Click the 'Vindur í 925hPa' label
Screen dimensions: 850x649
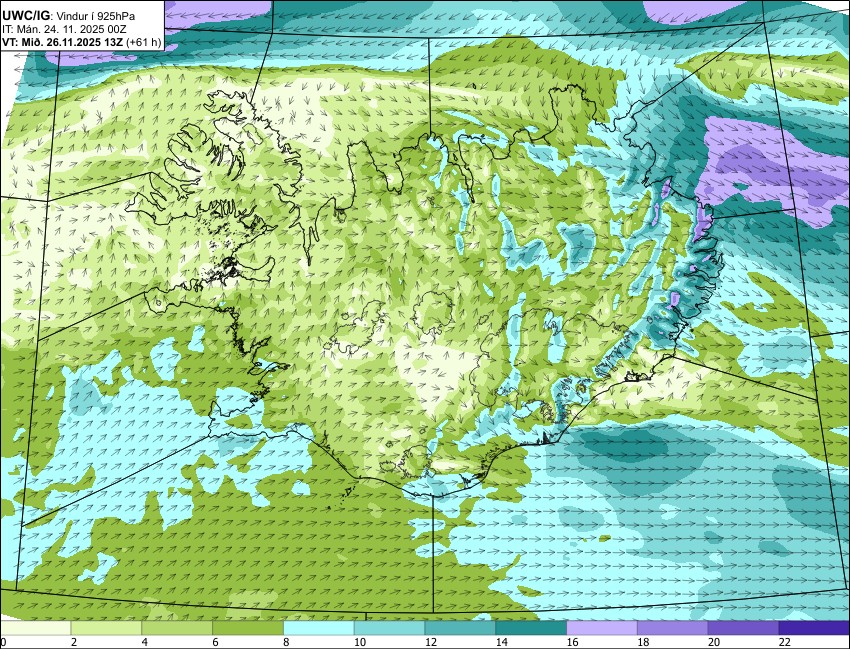(95, 16)
